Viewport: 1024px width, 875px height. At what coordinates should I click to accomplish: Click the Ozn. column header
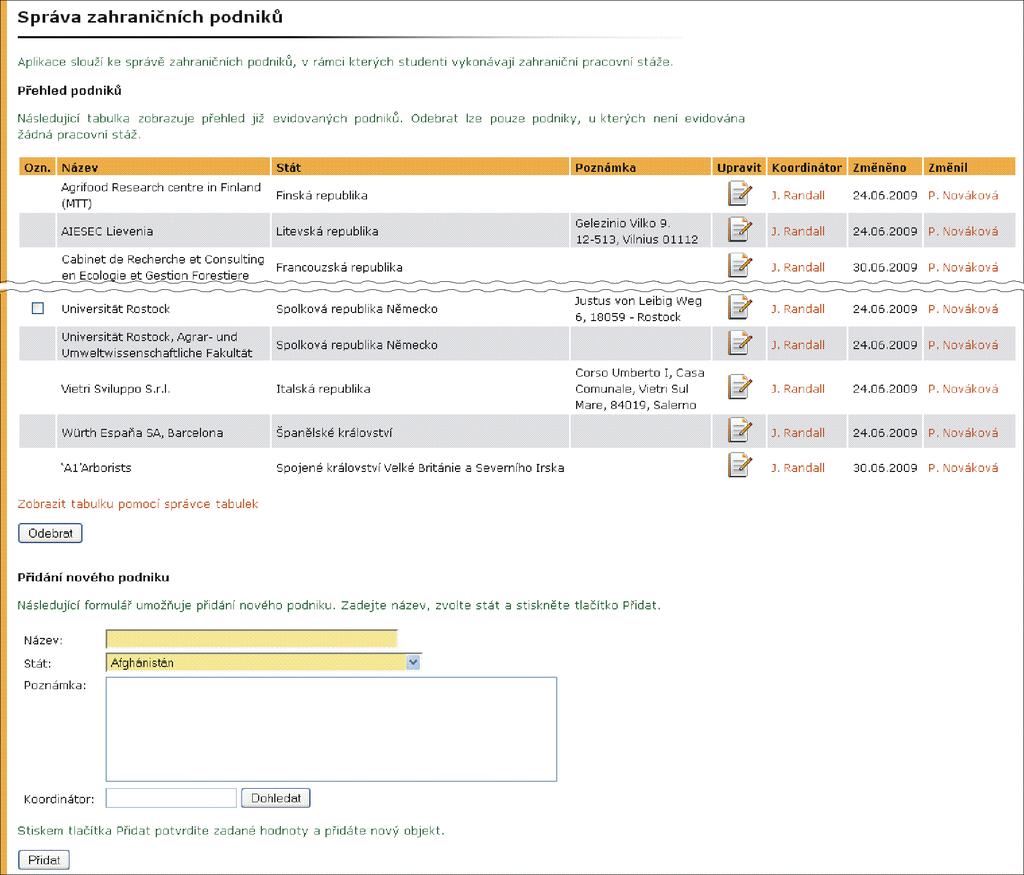(37, 167)
